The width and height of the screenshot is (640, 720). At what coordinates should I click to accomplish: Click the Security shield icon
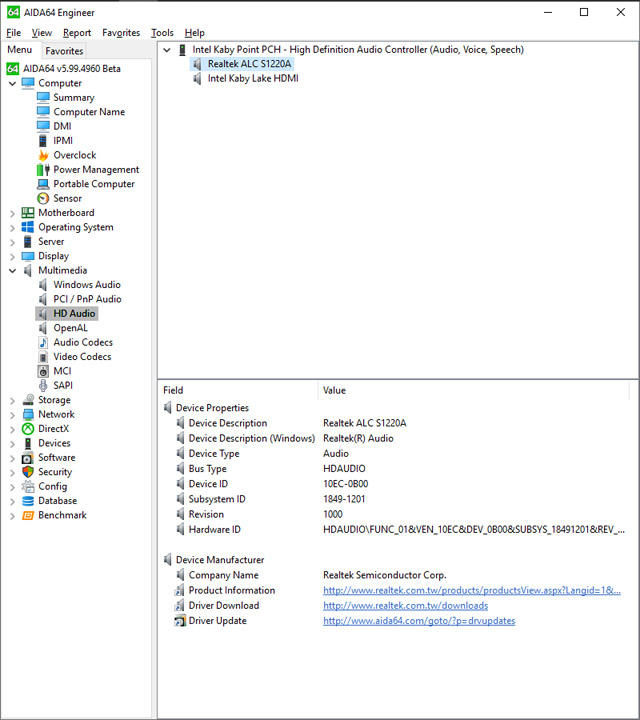pyautogui.click(x=28, y=472)
